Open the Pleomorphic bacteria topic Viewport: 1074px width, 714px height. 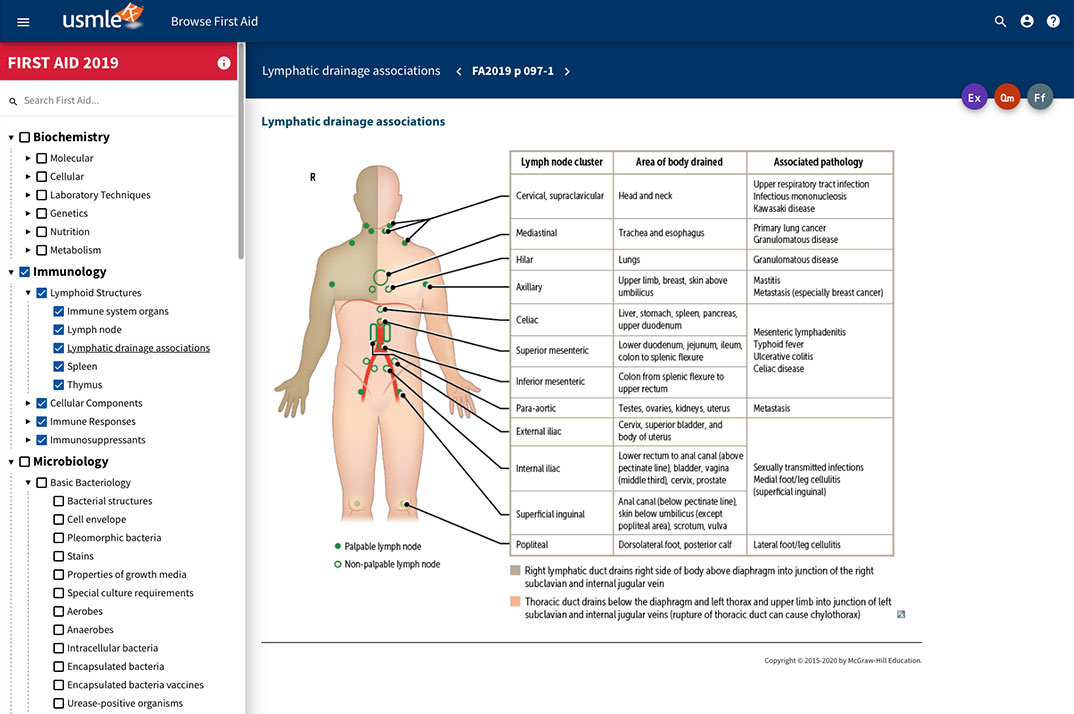point(114,538)
